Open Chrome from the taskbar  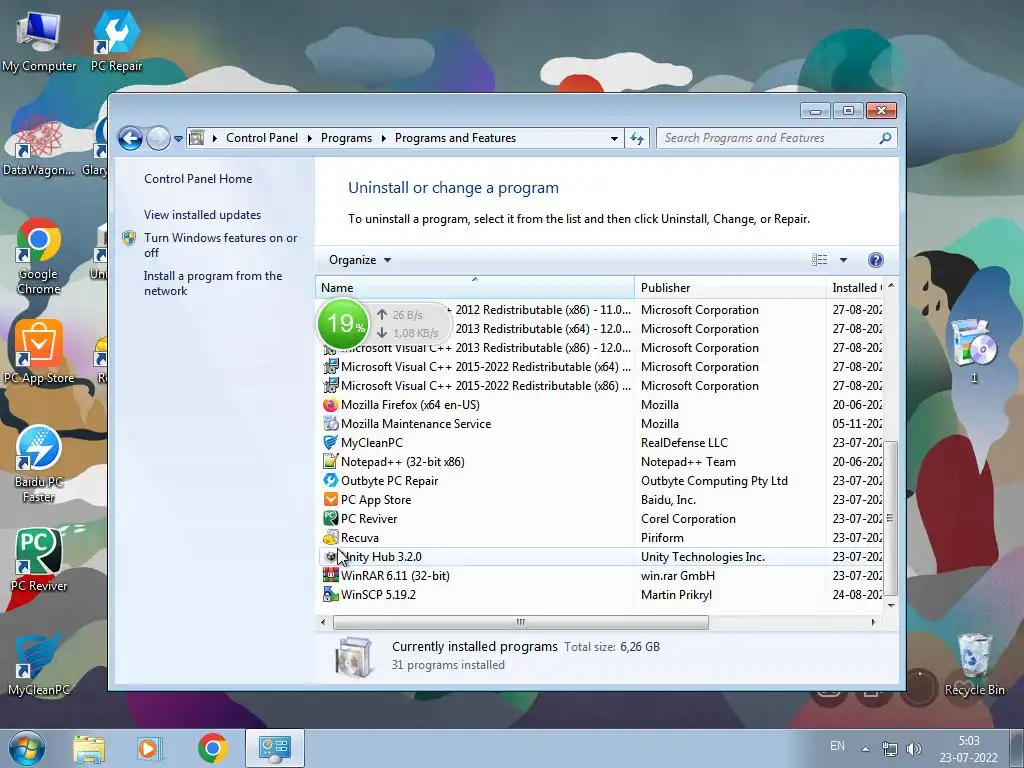(213, 748)
